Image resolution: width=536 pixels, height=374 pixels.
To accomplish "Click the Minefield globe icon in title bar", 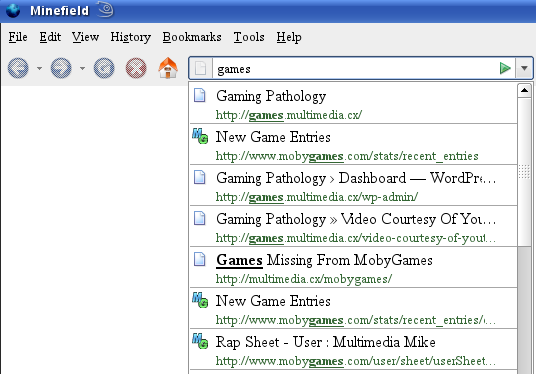I will 13,10.
